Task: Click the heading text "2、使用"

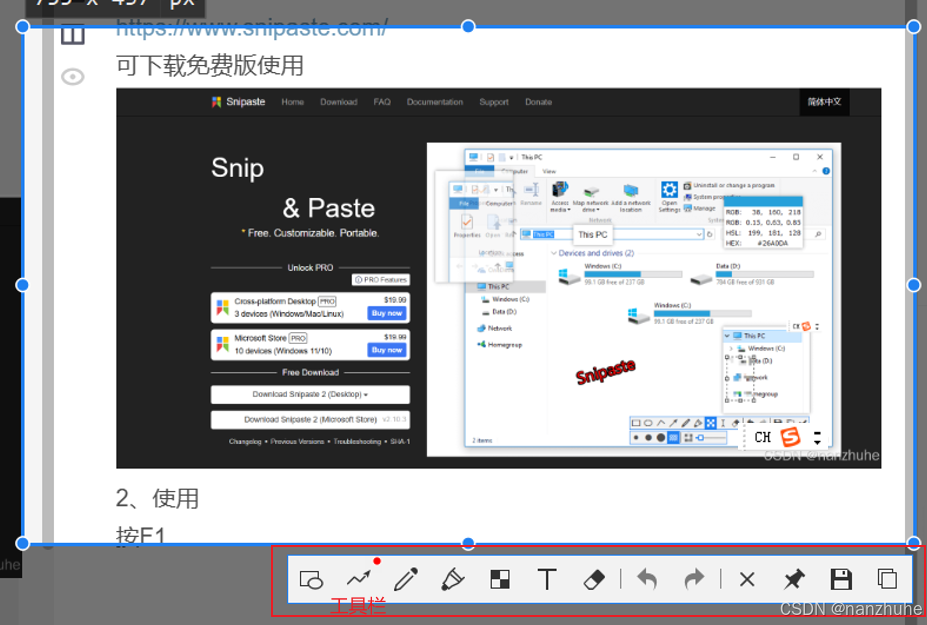Action: pyautogui.click(x=157, y=498)
